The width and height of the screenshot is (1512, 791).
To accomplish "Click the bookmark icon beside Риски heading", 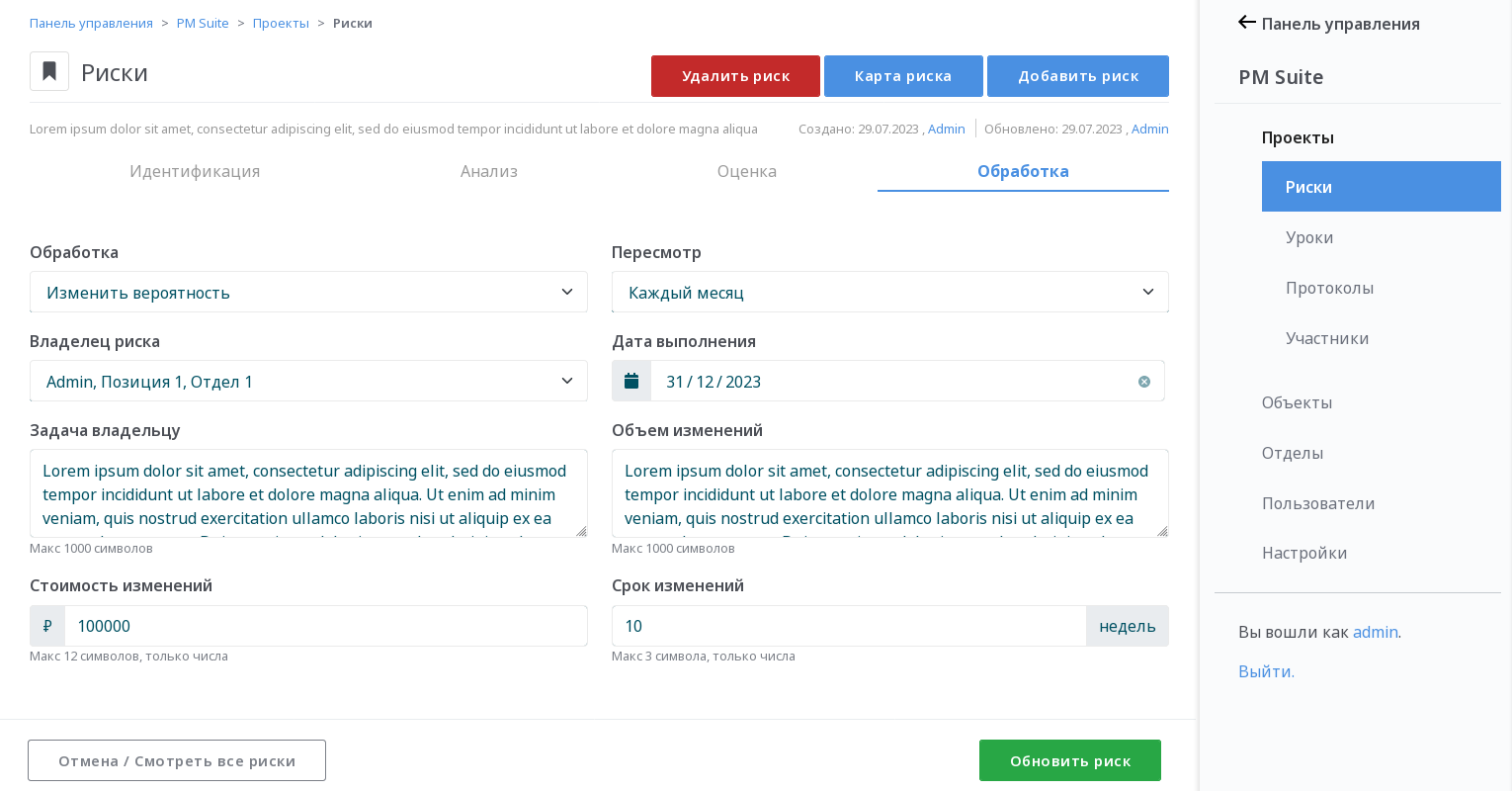I will point(49,71).
